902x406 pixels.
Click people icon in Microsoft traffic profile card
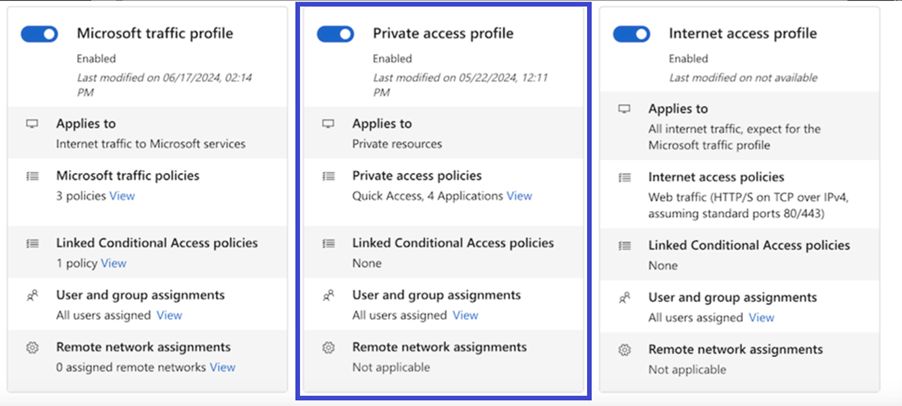click(x=32, y=296)
